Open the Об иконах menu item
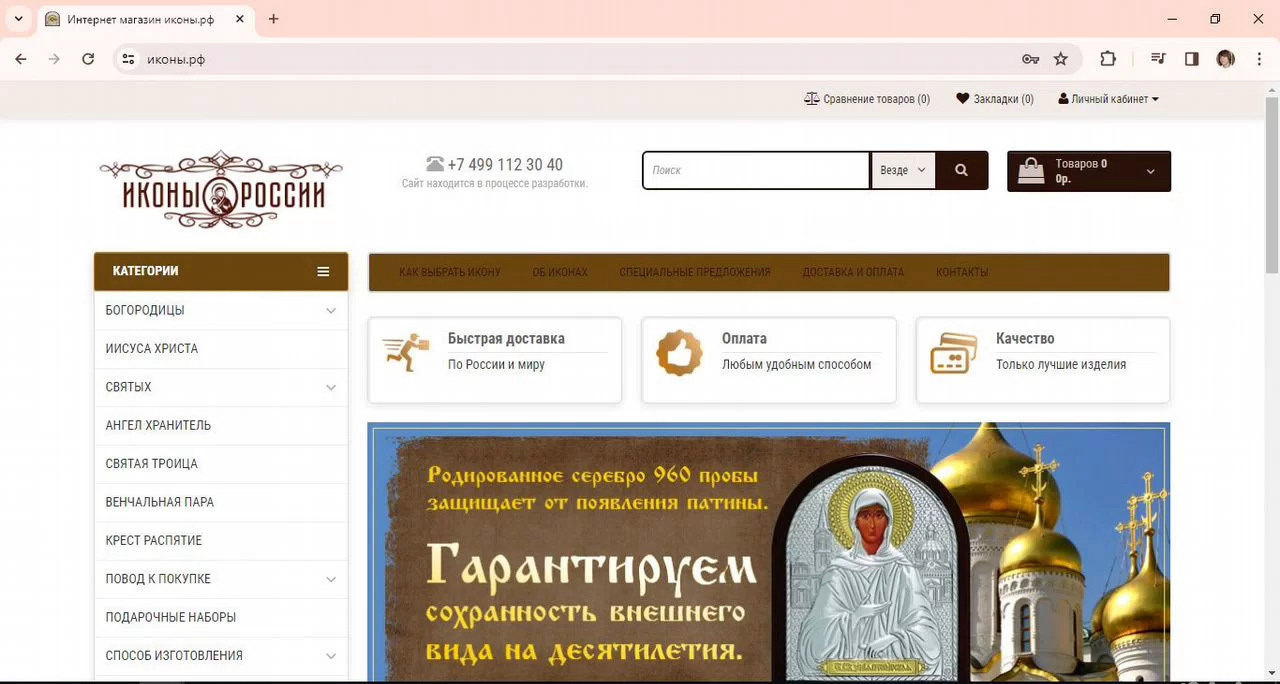 560,272
